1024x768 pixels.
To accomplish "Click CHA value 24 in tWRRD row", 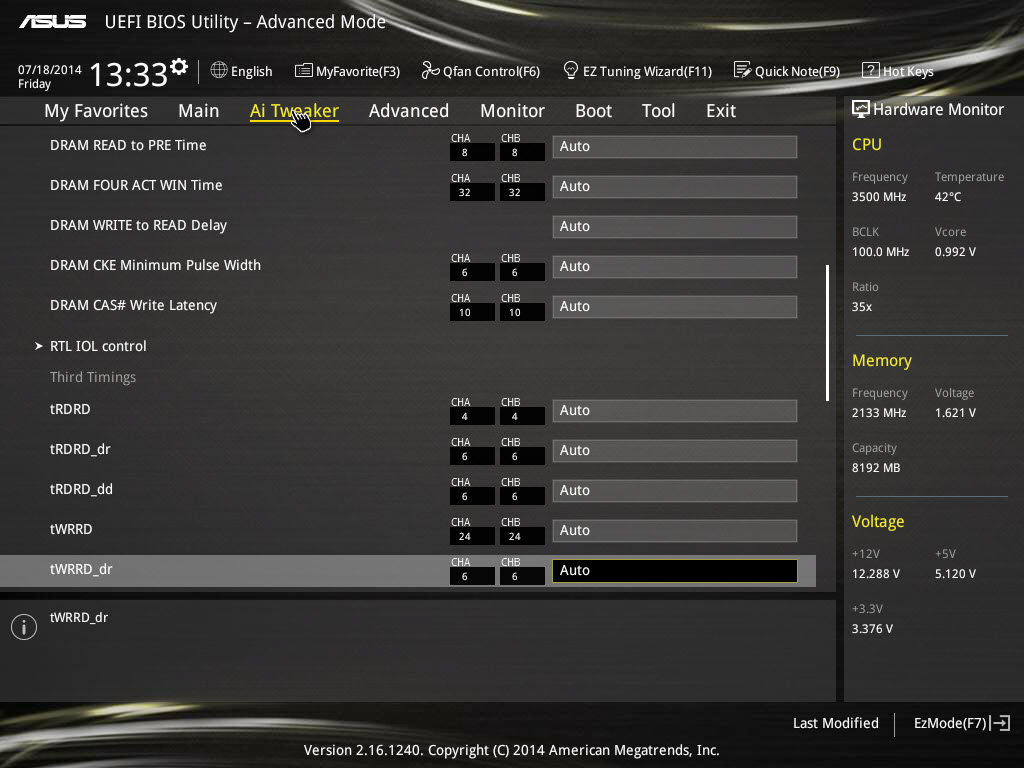I will [x=472, y=537].
